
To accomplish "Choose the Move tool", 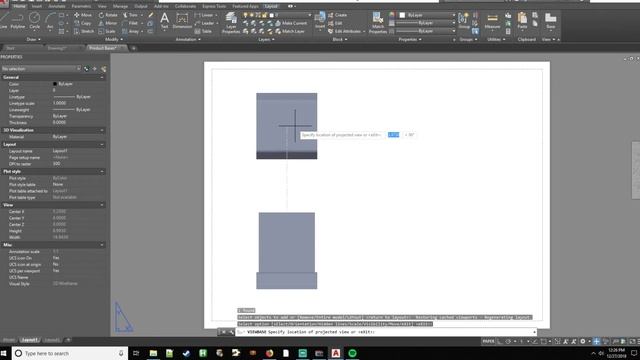I will 83,15.
